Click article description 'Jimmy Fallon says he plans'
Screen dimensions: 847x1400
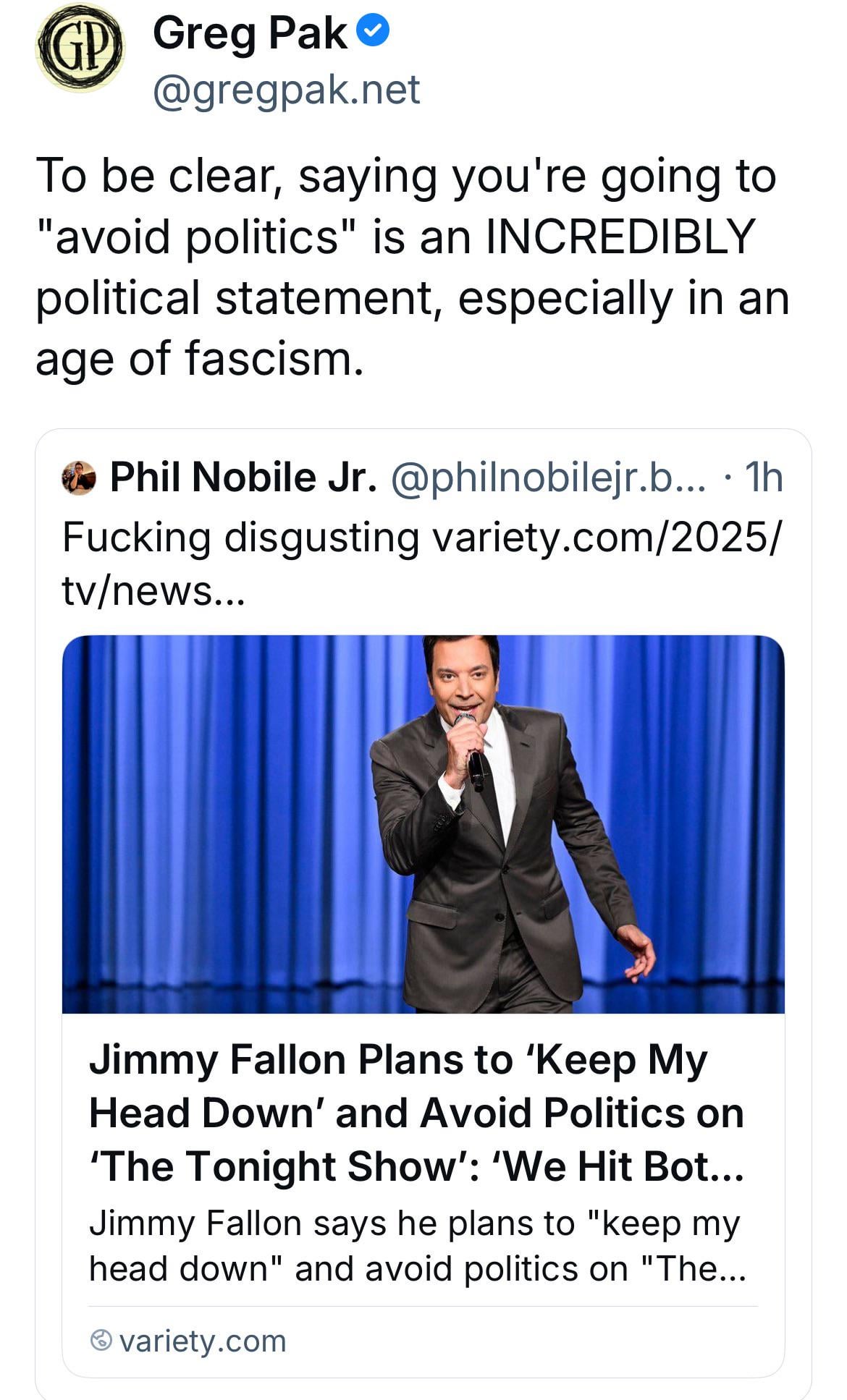coord(414,1224)
